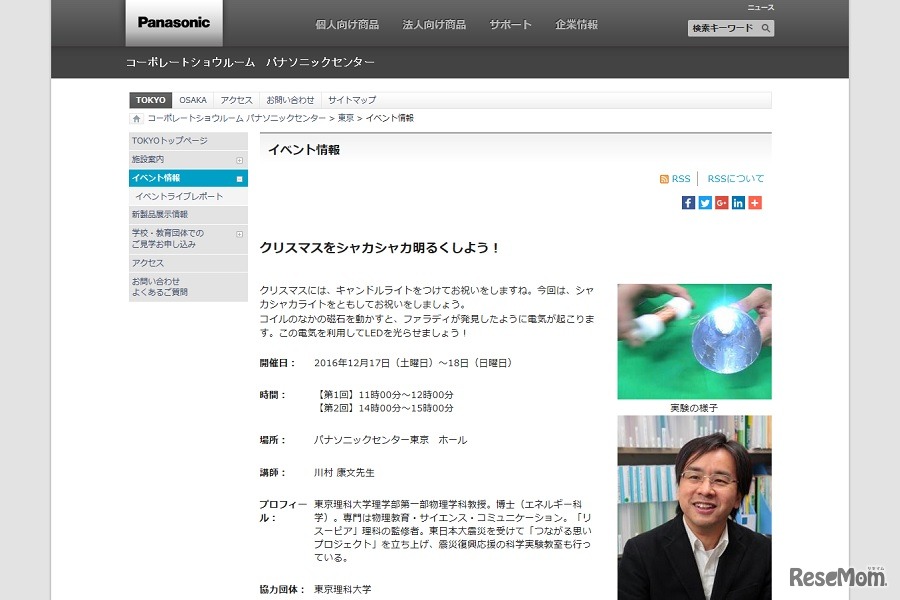Viewport: 900px width, 600px height.
Task: Open 法人向け商品 in top navigation
Action: [x=434, y=25]
